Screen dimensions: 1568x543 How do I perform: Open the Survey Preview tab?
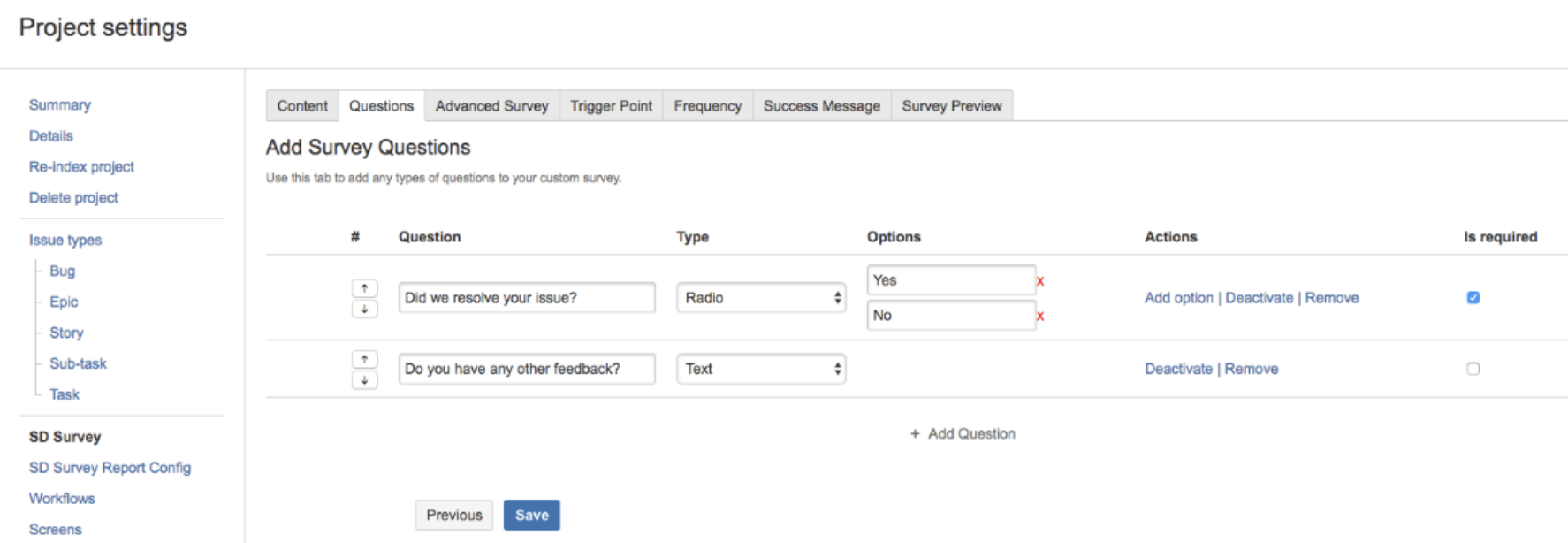coord(951,106)
